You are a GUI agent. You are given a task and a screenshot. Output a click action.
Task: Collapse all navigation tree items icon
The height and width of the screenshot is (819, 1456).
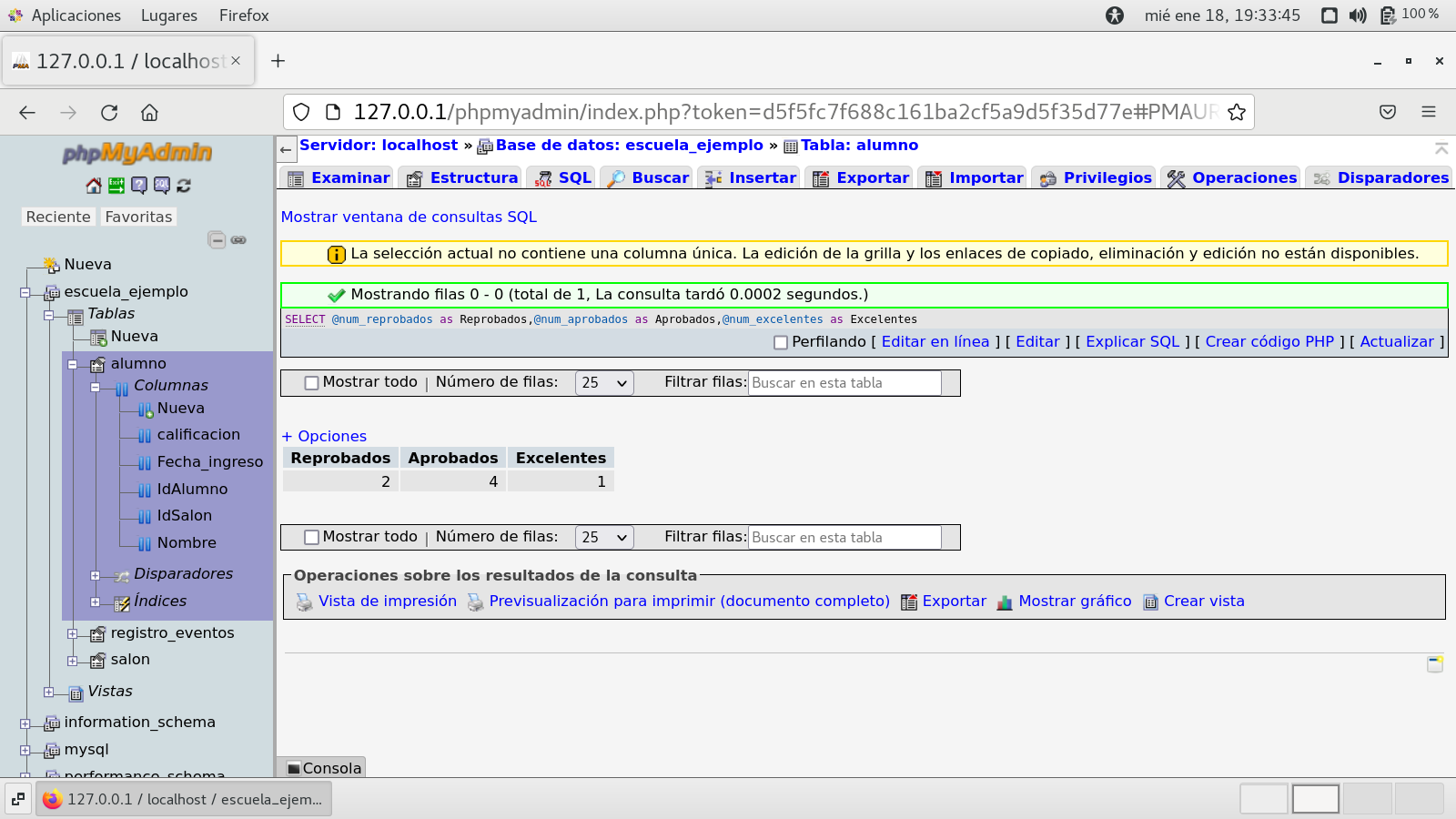pyautogui.click(x=217, y=240)
